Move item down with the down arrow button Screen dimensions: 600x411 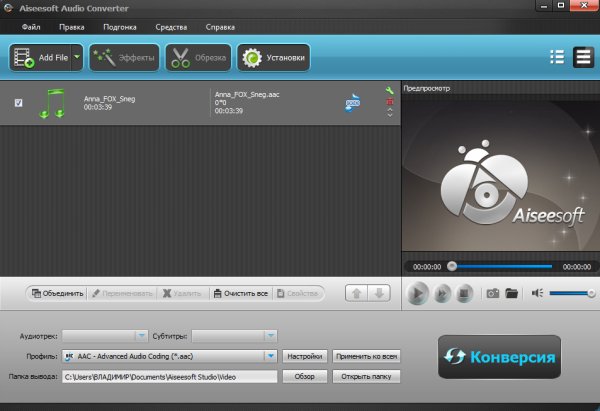point(379,294)
